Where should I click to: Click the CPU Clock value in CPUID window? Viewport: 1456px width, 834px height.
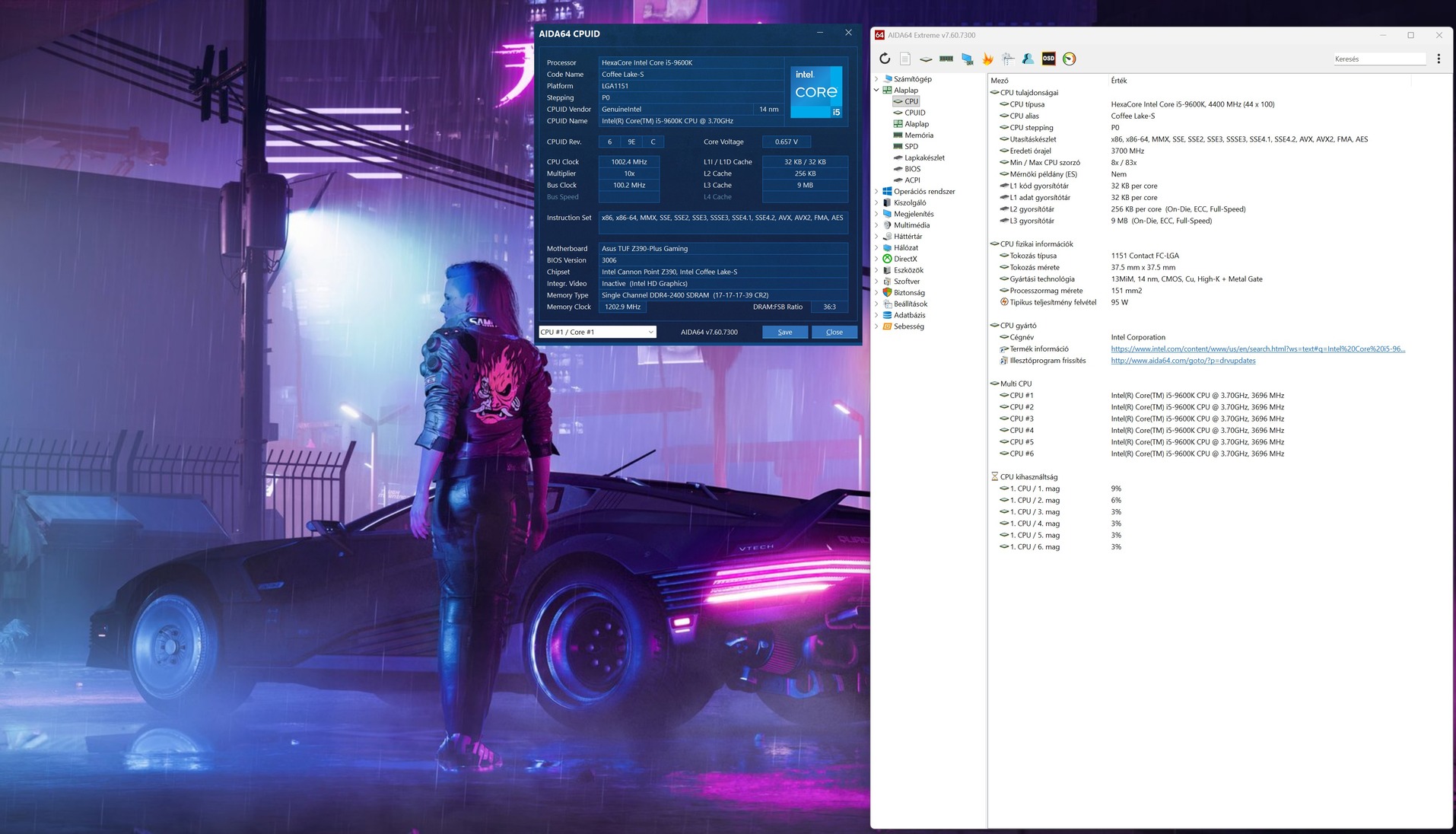coord(629,162)
